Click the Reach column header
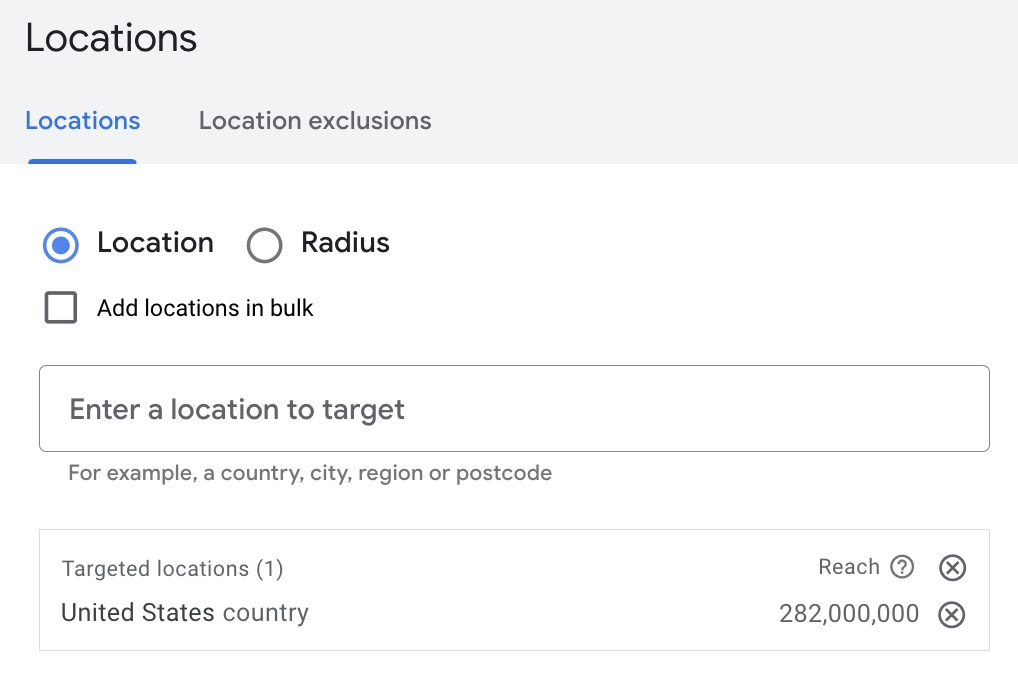The height and width of the screenshot is (690, 1018). [847, 566]
